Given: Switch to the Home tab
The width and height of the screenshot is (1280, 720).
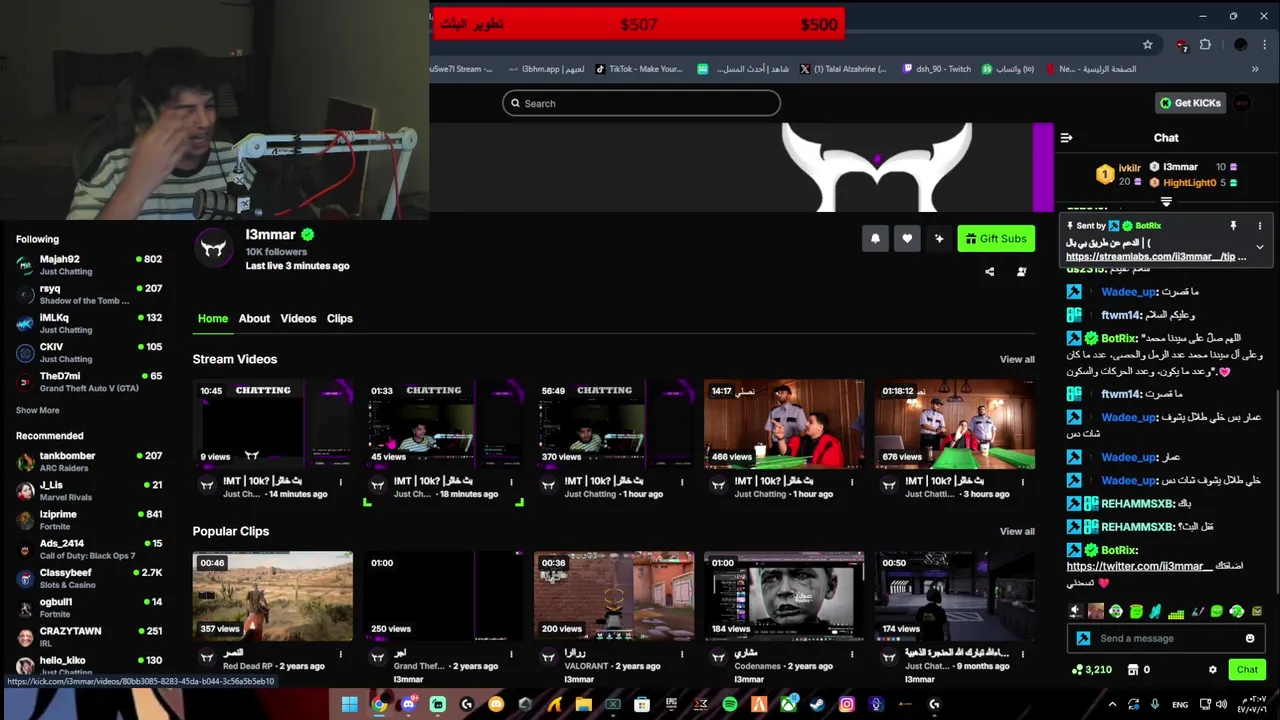Looking at the screenshot, I should 212,318.
